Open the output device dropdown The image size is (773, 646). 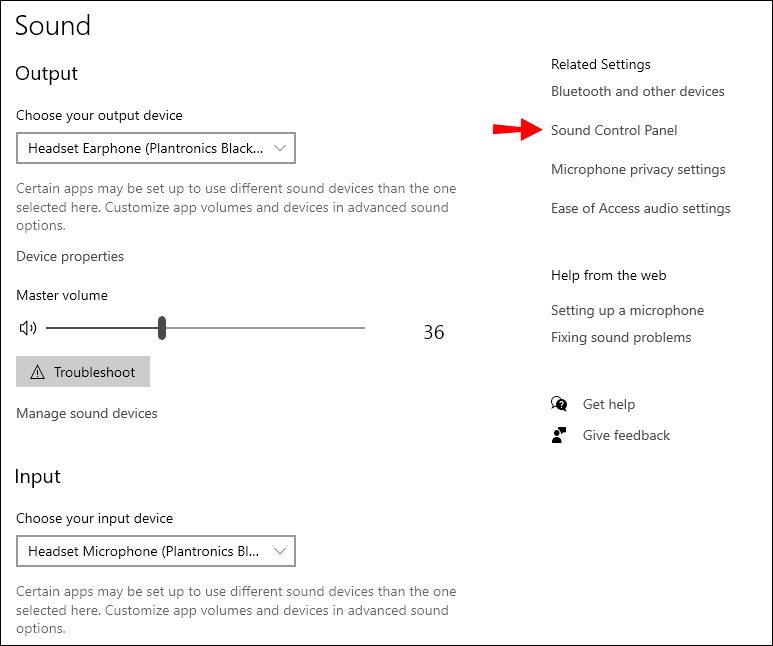[156, 148]
